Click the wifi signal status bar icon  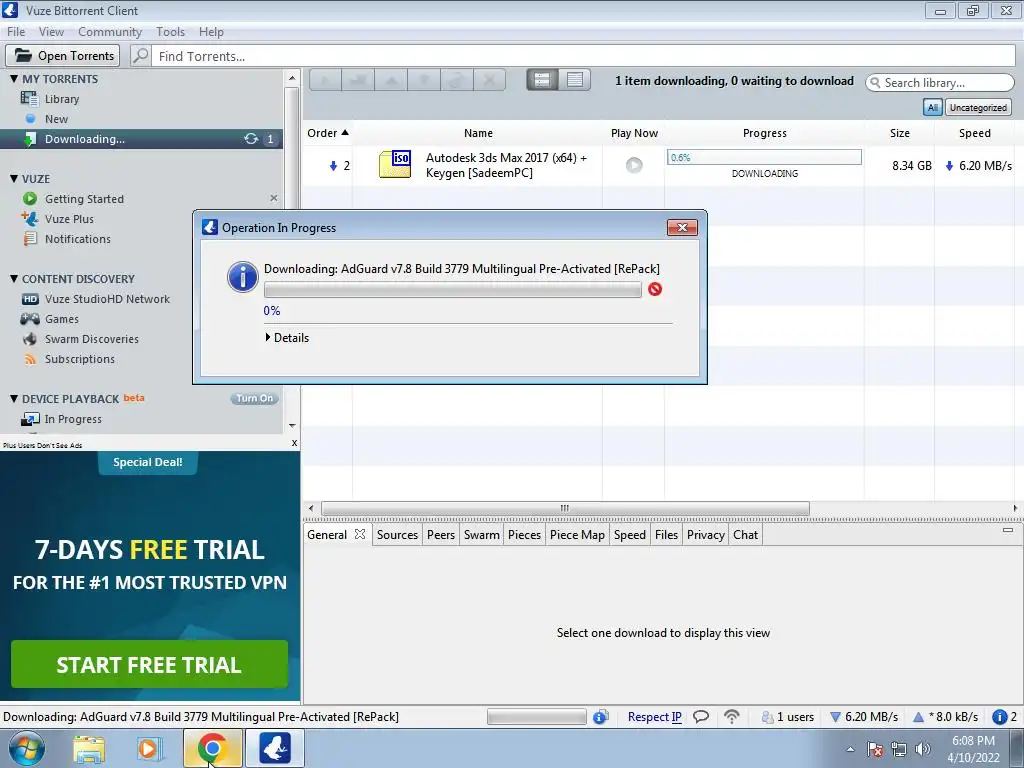pyautogui.click(x=731, y=716)
